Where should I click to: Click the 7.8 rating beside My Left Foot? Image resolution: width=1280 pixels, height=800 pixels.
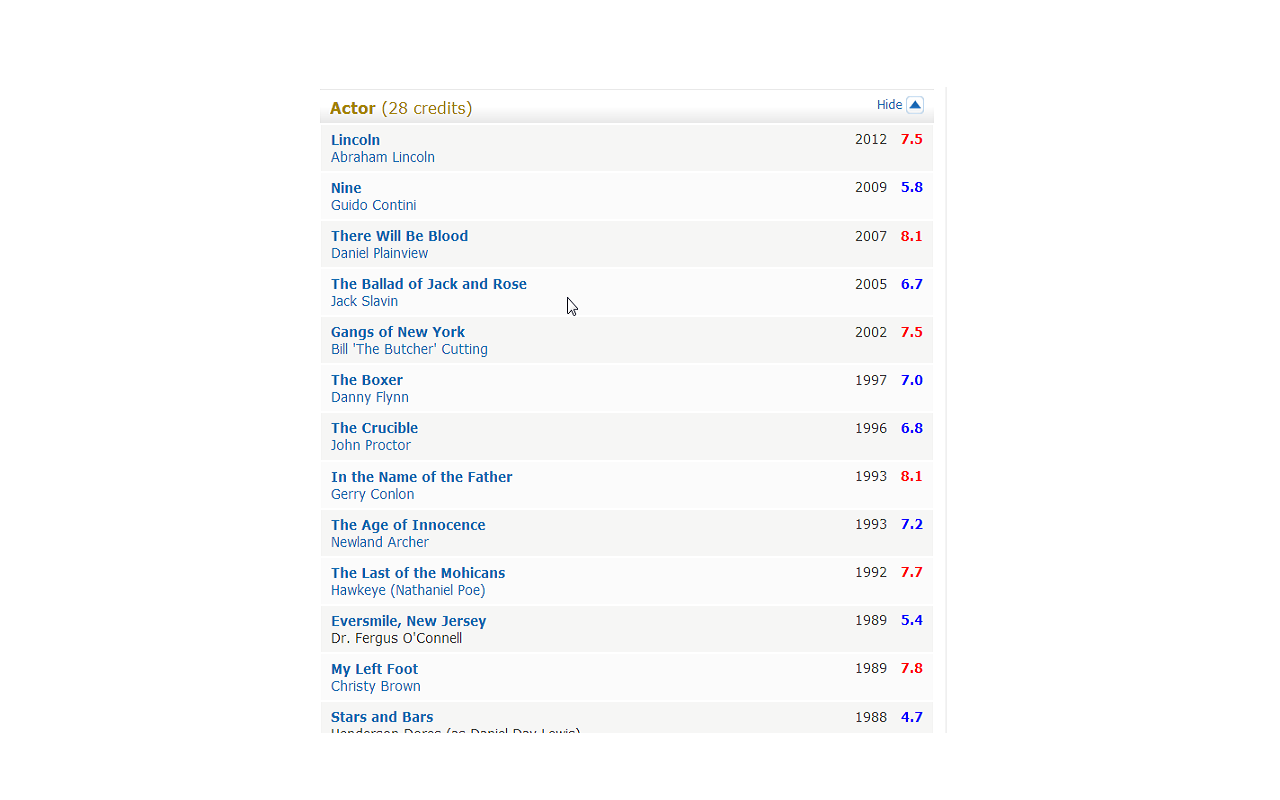[x=911, y=668]
